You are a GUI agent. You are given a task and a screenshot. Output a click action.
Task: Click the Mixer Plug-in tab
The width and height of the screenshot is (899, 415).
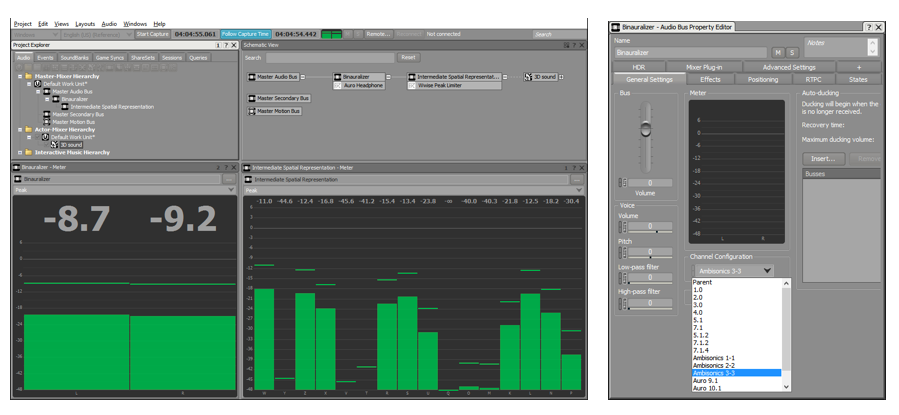(x=705, y=67)
